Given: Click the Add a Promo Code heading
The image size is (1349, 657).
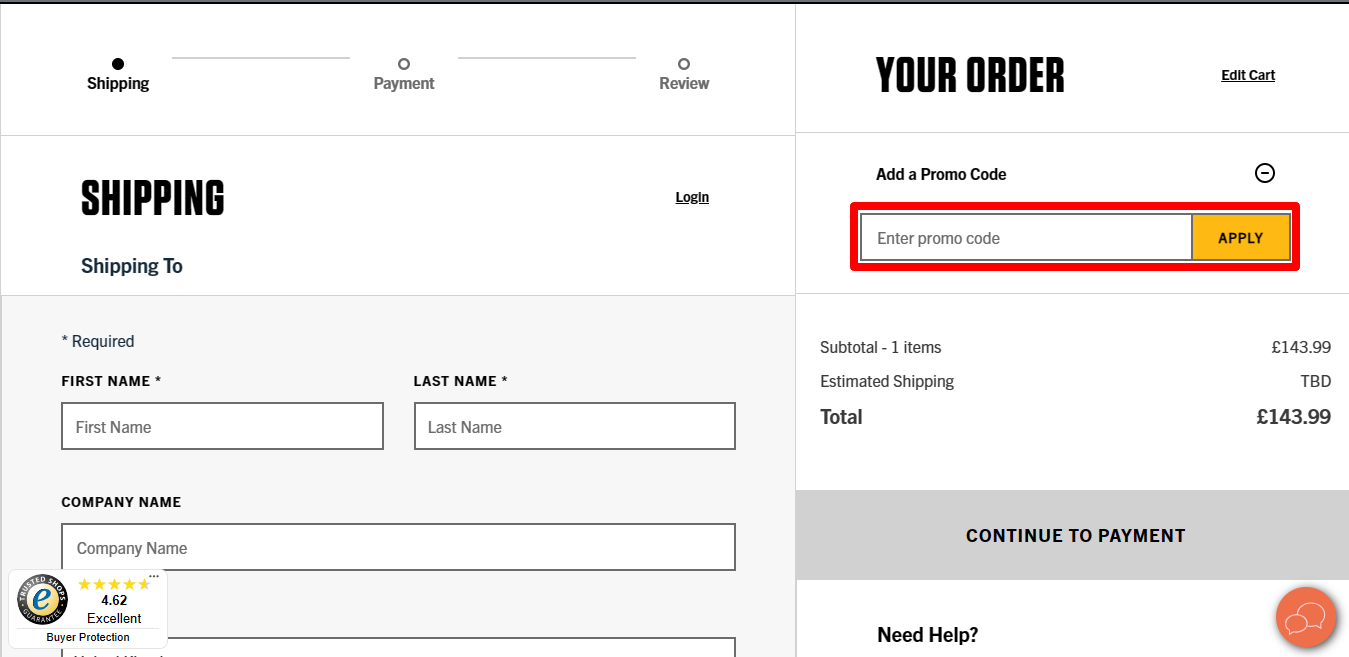Looking at the screenshot, I should tap(941, 174).
